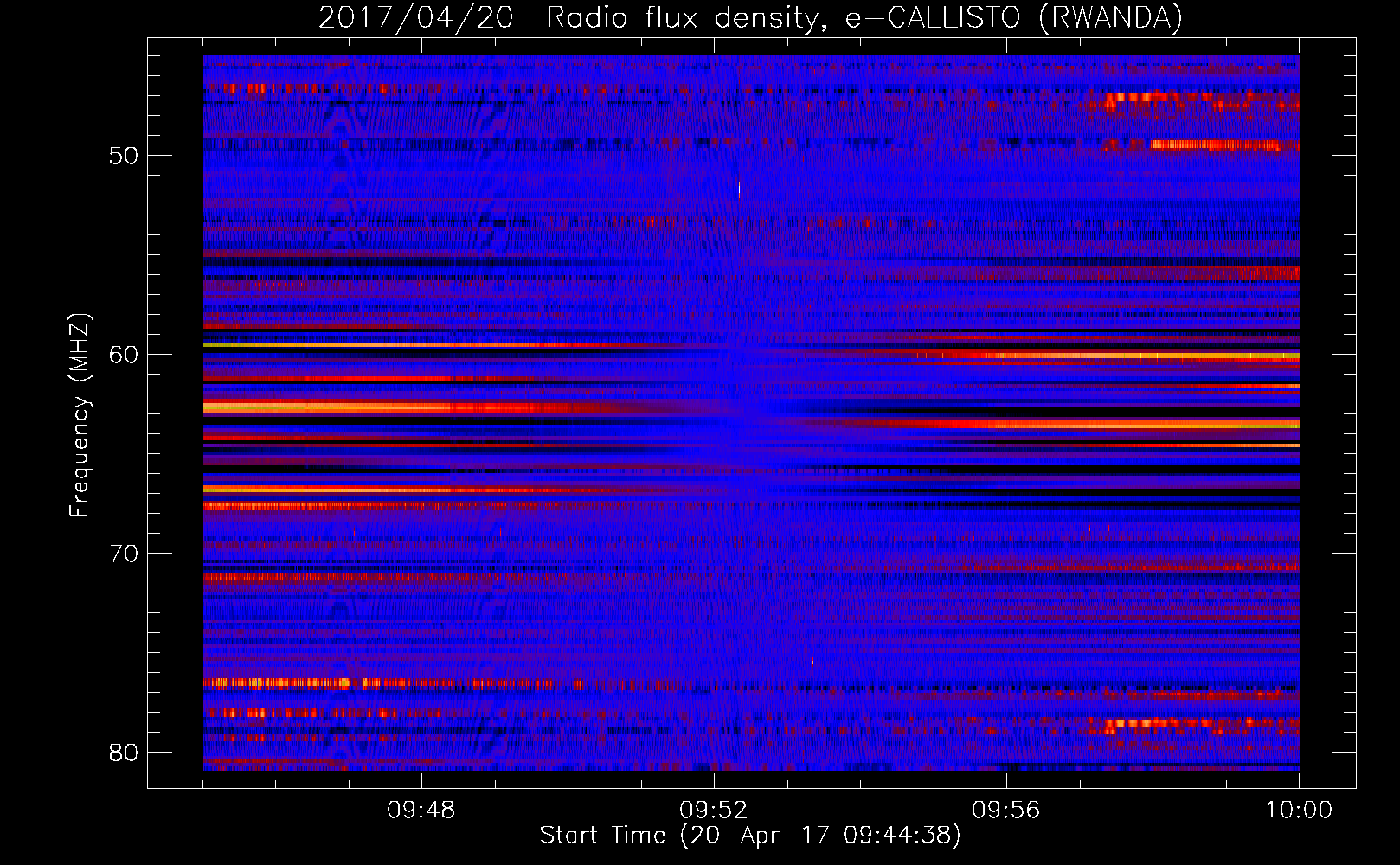Viewport: 1400px width, 865px height.
Task: Click the 09:52 time tick label
Action: click(x=714, y=811)
